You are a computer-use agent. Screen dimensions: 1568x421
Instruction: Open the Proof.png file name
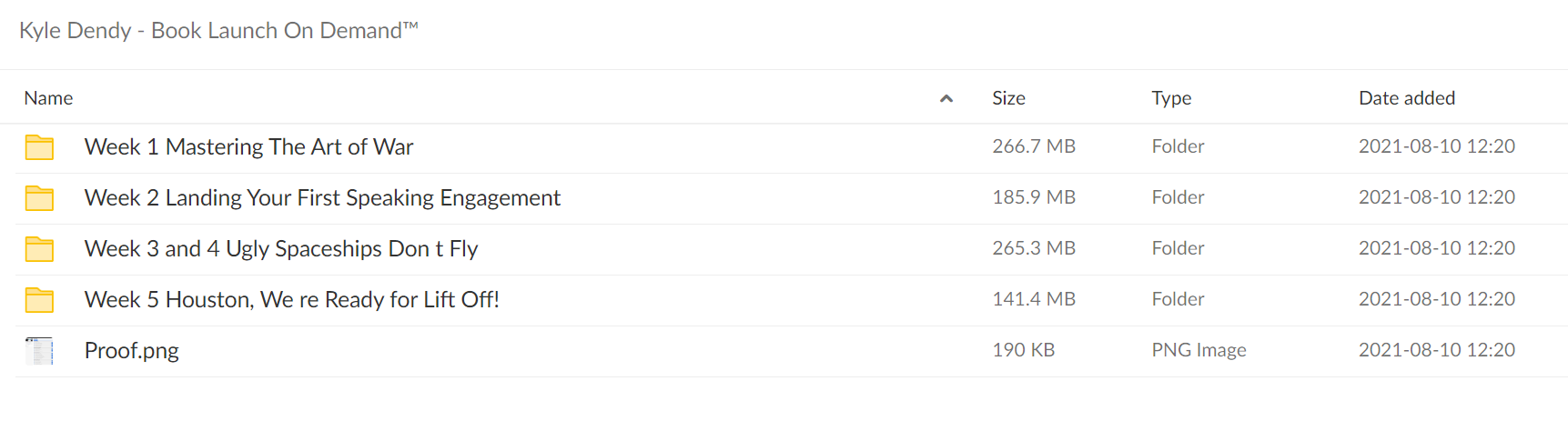132,351
